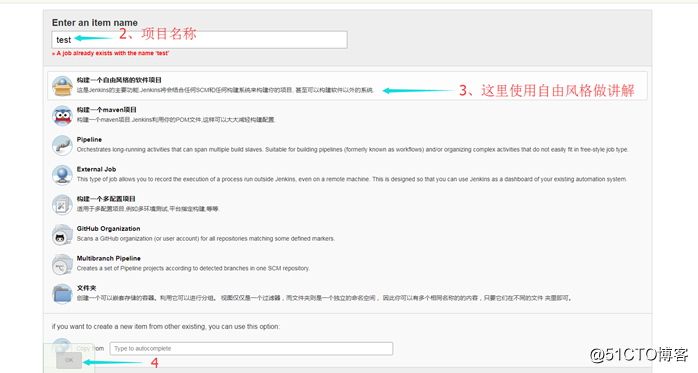698x373 pixels.
Task: Choose the Pipeline job type icon
Action: pos(62,145)
